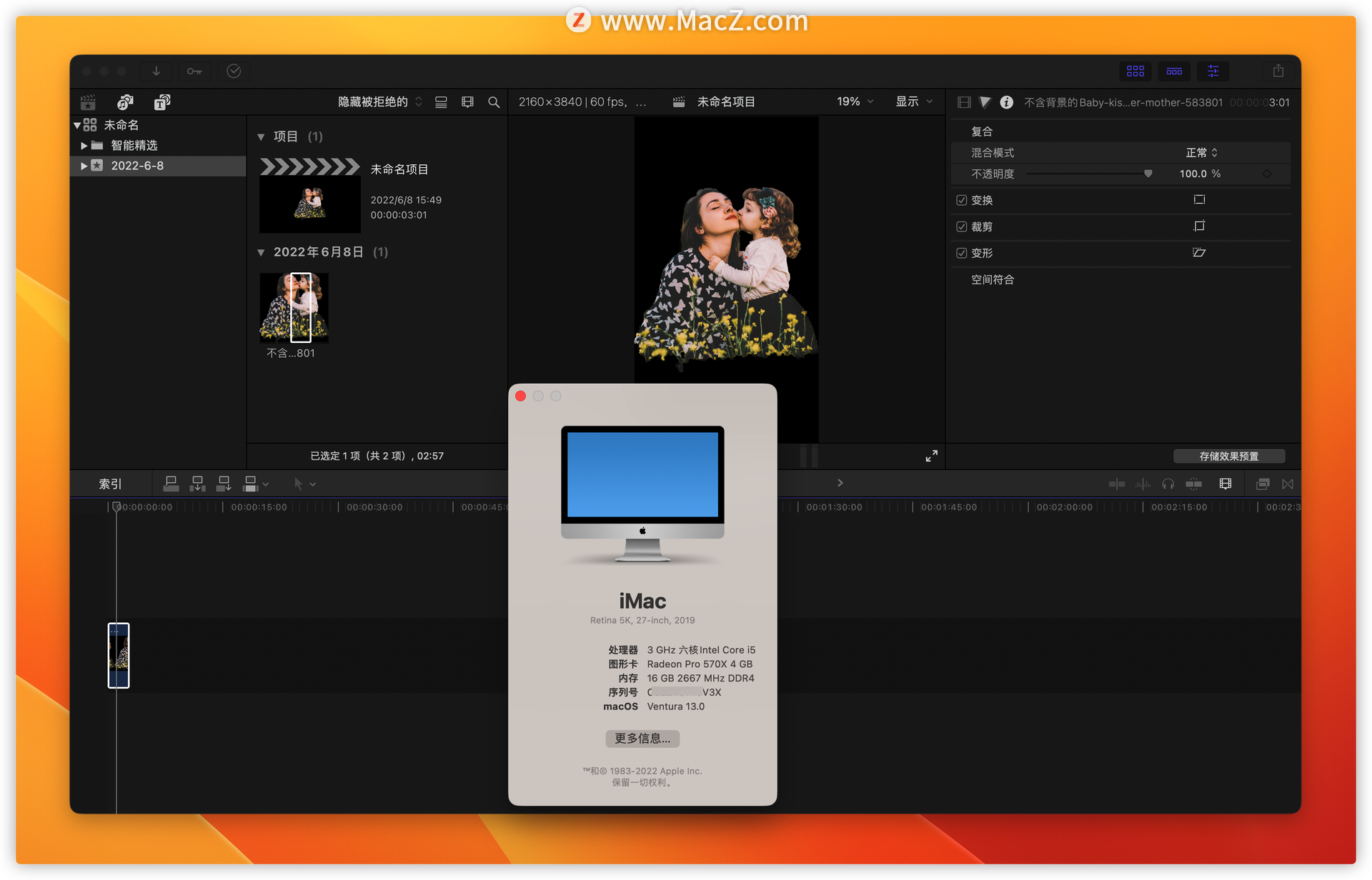Toggle the skimming icon
This screenshot has width=1372, height=880.
click(x=1117, y=484)
